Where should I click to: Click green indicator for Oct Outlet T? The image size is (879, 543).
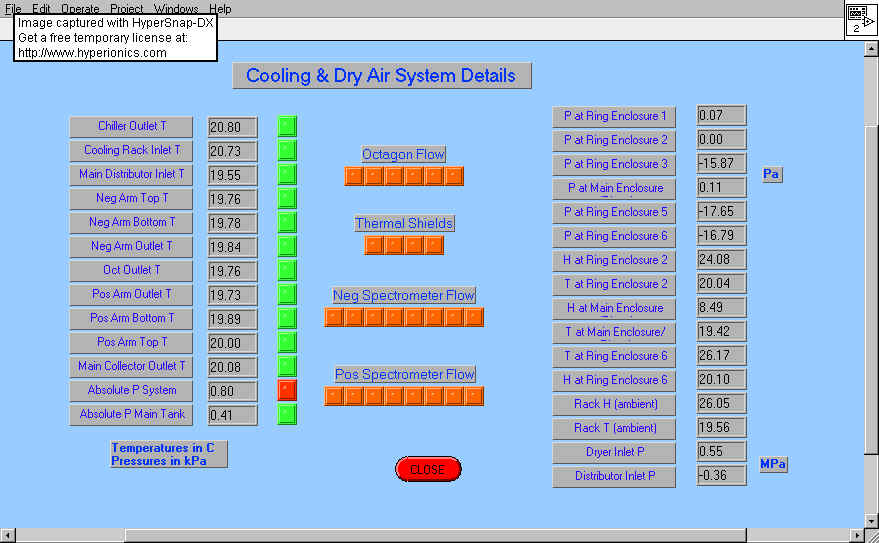(x=287, y=270)
